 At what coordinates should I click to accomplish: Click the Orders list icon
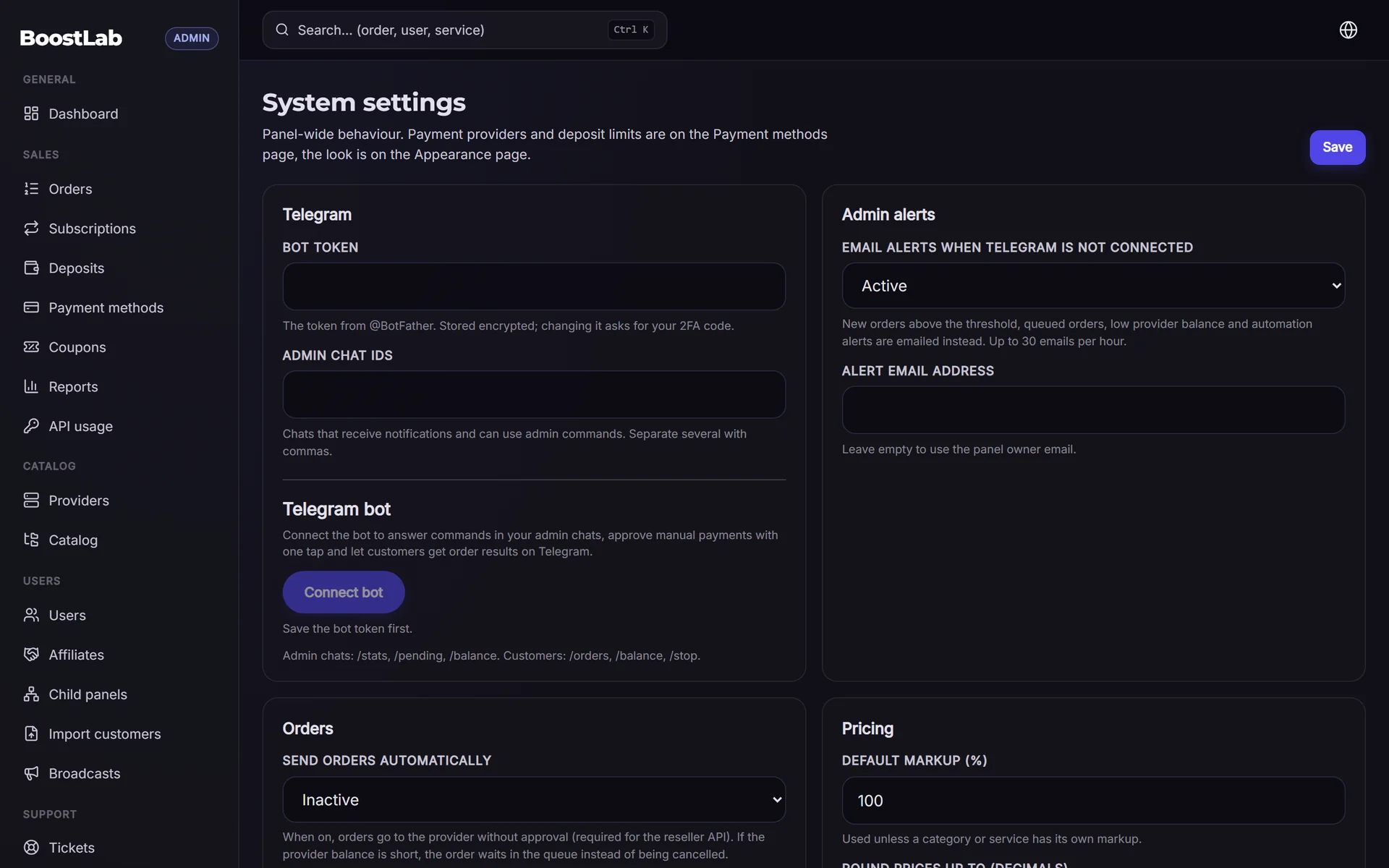tap(31, 189)
